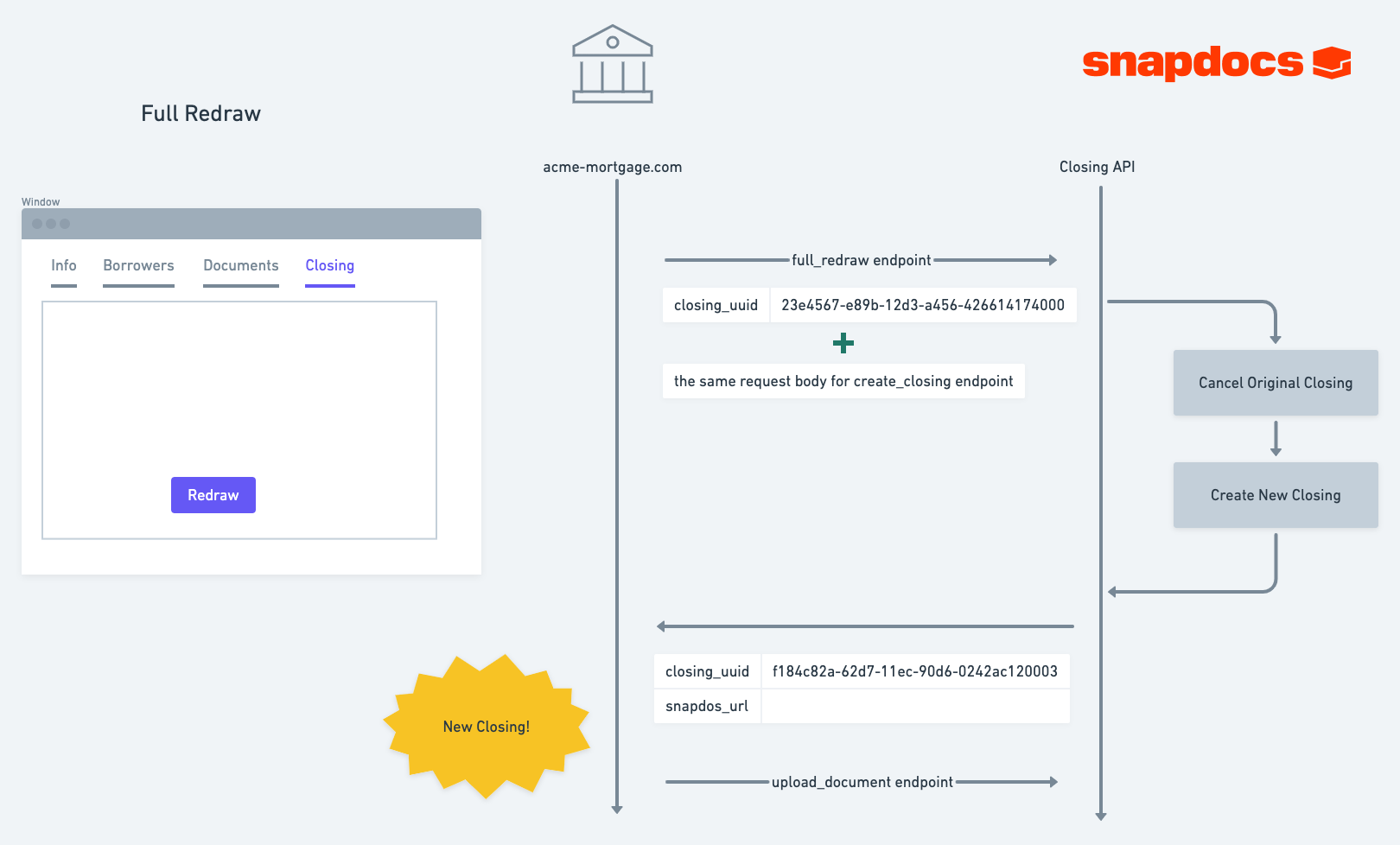The image size is (1400, 845).
Task: Open the Closing tab
Action: [330, 265]
